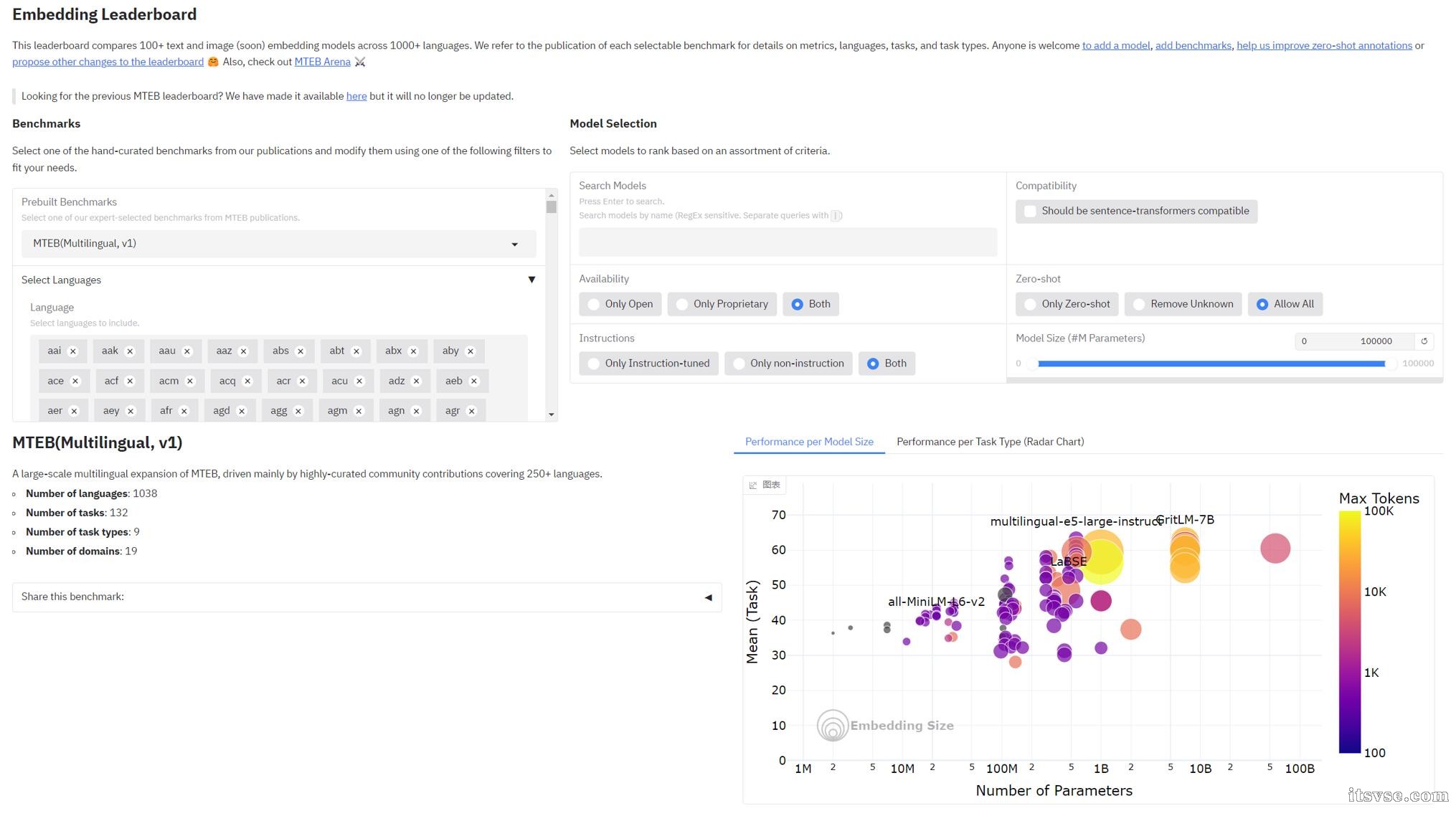This screenshot has width=1456, height=816.
Task: Remove the 'abs' language tag
Action: [x=301, y=351]
